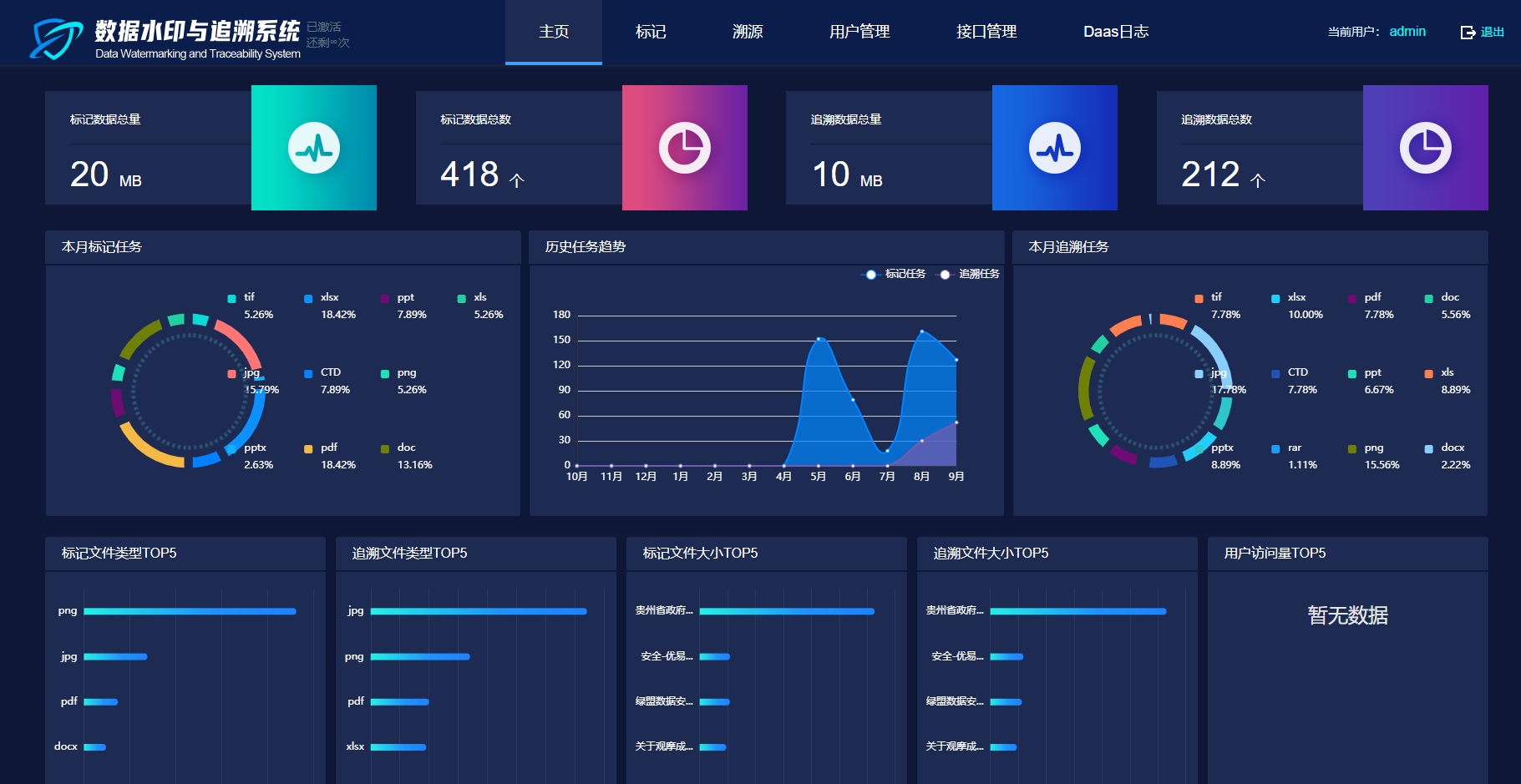This screenshot has width=1521, height=784.
Task: Click the 退出 logout icon
Action: point(1468,33)
